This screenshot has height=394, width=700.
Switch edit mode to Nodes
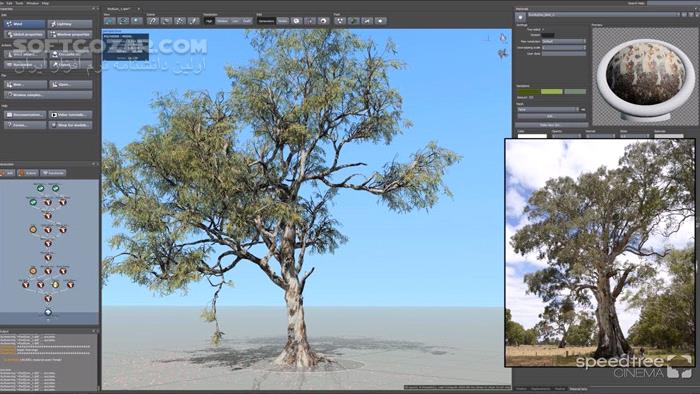(x=283, y=21)
